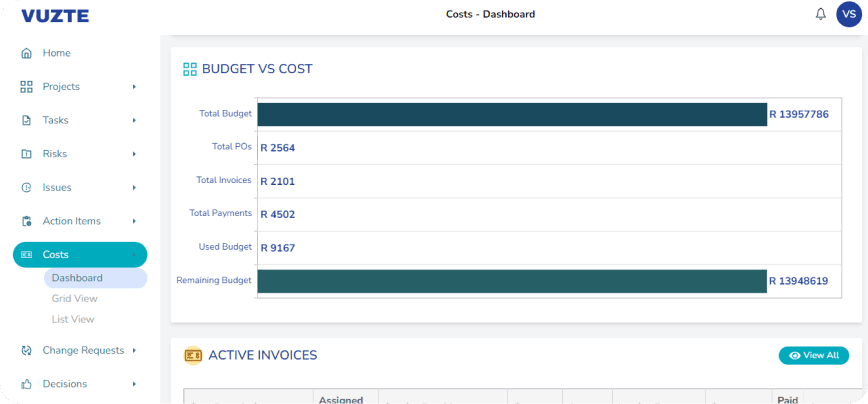Click the Projects grid icon
This screenshot has width=868, height=404.
pyautogui.click(x=26, y=87)
